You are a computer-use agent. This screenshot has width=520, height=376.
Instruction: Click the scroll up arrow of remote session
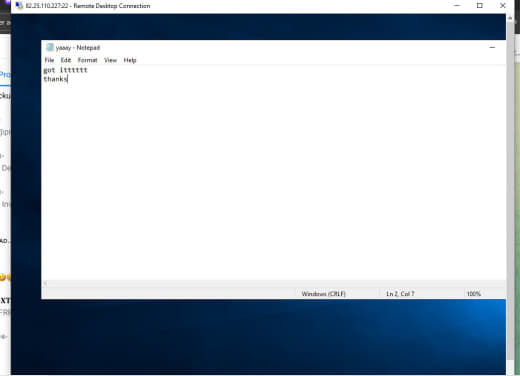tap(510, 18)
